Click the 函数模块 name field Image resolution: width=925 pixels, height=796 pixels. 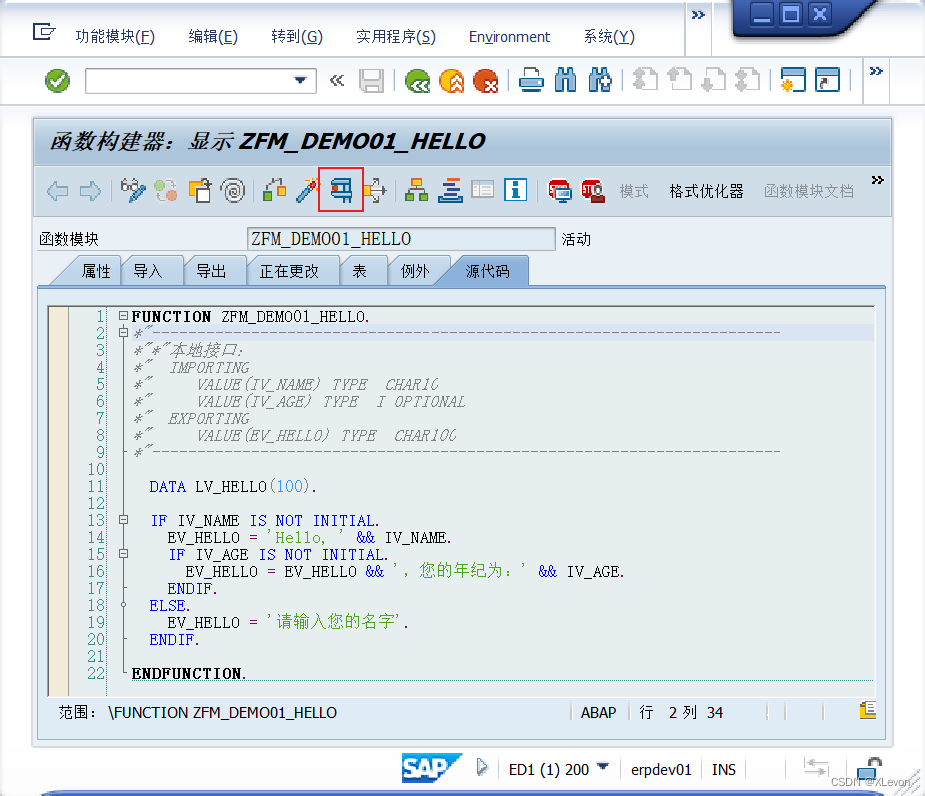click(401, 239)
